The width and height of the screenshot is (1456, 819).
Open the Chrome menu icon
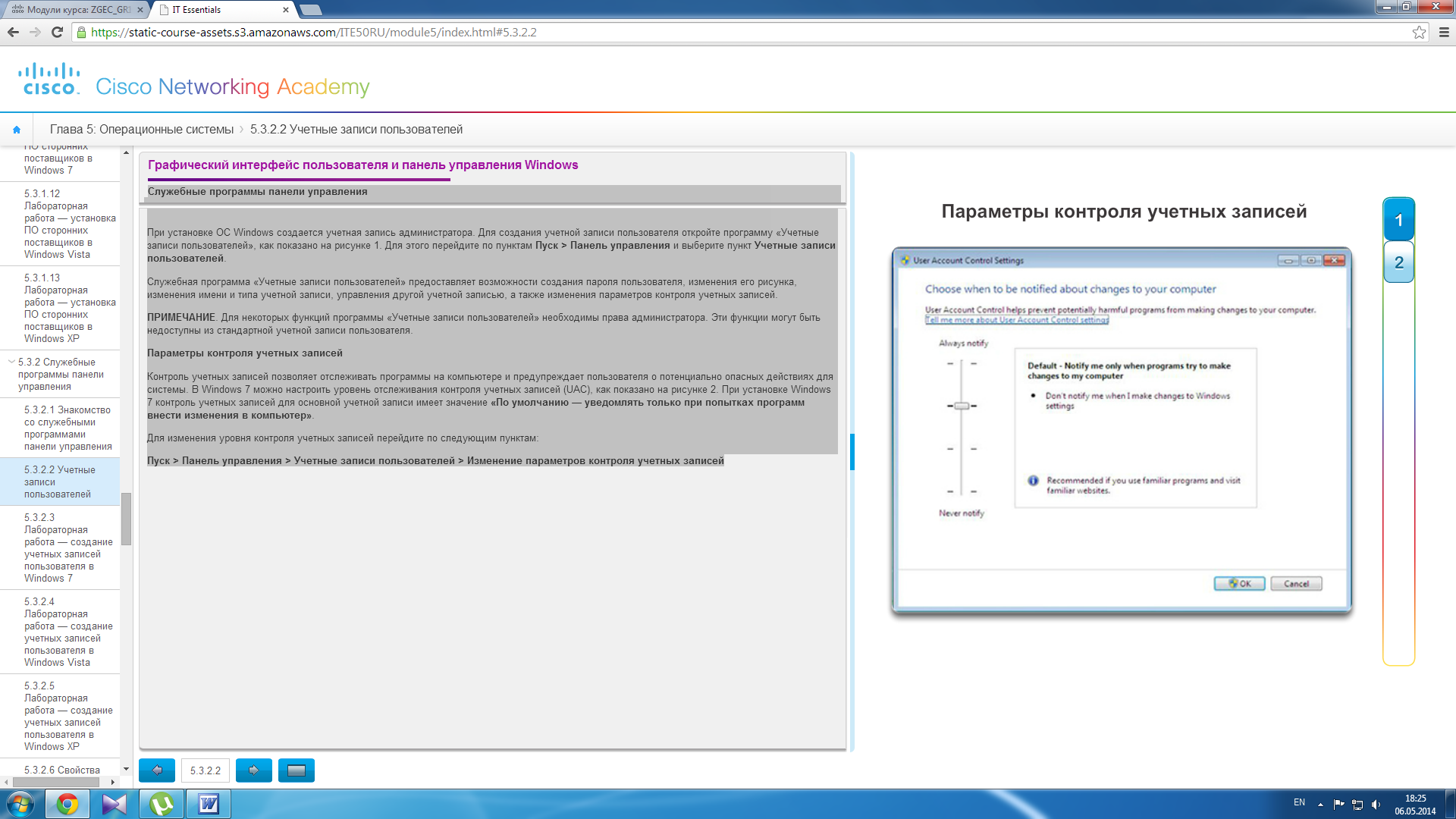coord(1444,32)
